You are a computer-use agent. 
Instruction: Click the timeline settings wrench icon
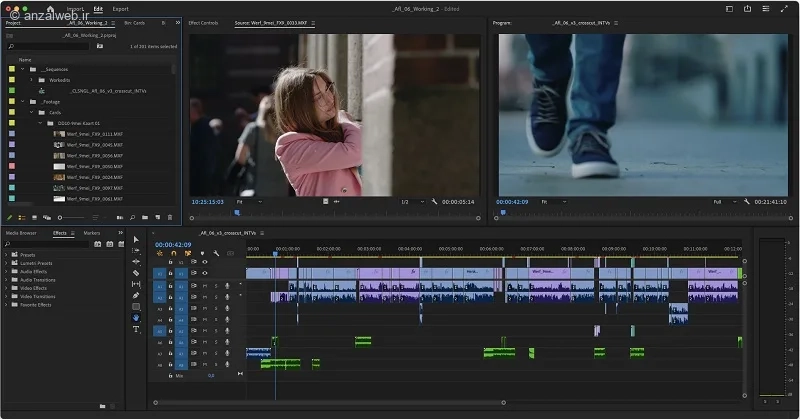[x=216, y=253]
